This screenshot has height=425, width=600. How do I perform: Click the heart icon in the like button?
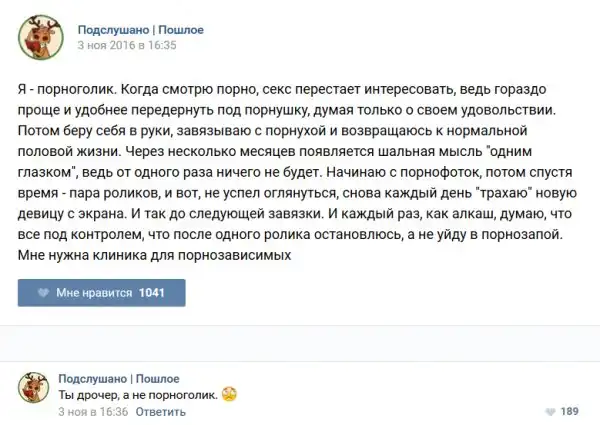[43, 293]
